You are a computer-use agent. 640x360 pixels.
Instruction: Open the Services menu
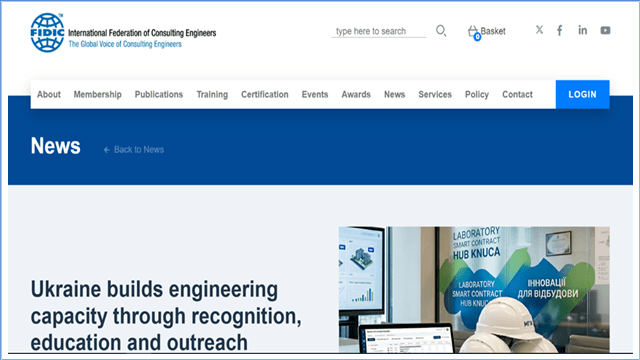point(435,94)
